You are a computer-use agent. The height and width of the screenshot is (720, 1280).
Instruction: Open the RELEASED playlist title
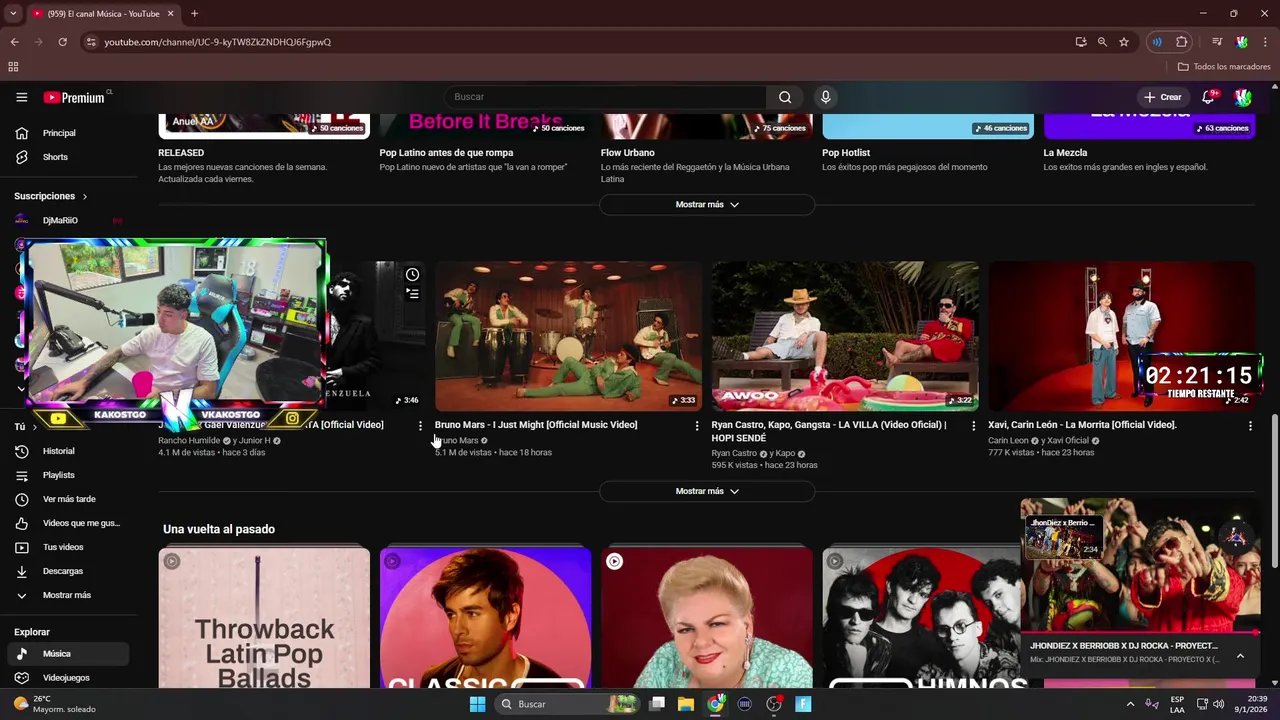pos(181,153)
